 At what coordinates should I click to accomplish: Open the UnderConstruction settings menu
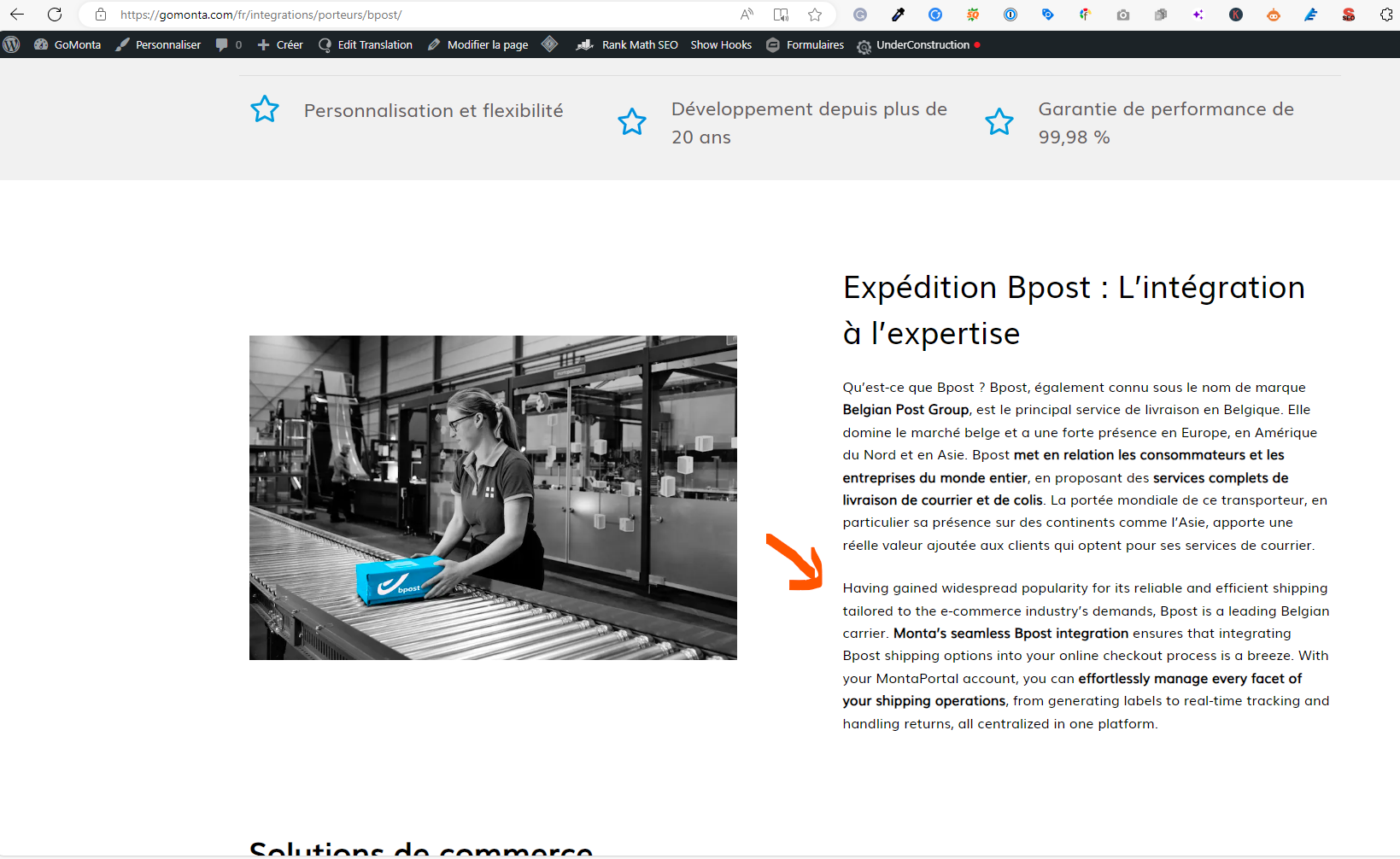(x=918, y=44)
